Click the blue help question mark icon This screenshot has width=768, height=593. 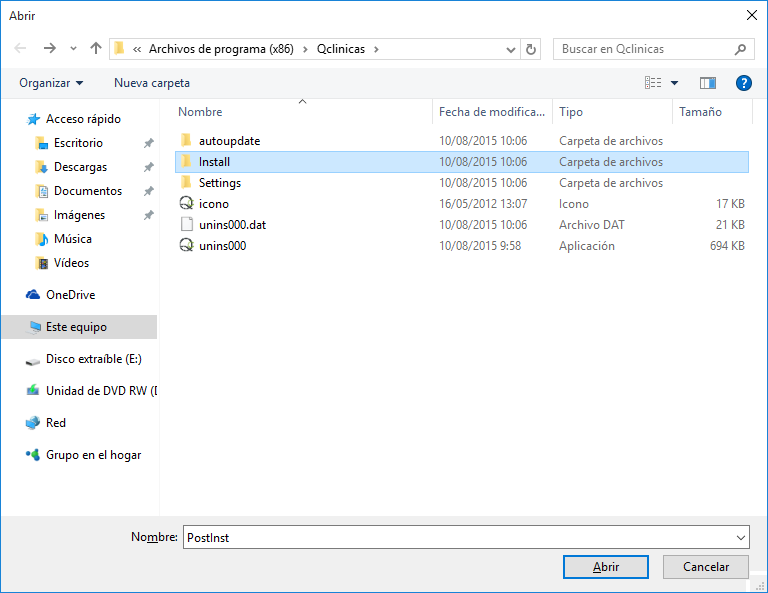click(x=743, y=83)
